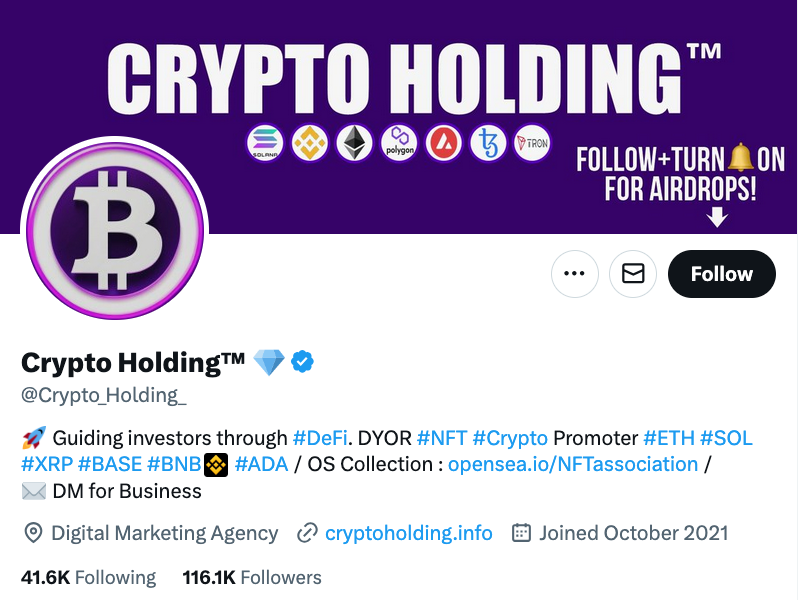The height and width of the screenshot is (600, 800).
Task: Open the three-dots more options menu
Action: coord(575,274)
